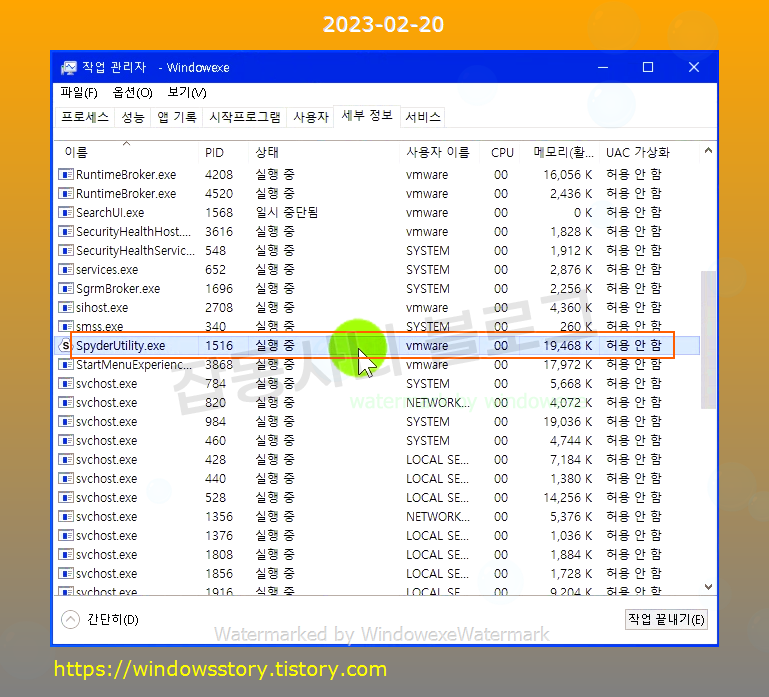Switch to the 성능 tab
This screenshot has height=697, width=769.
(x=133, y=117)
